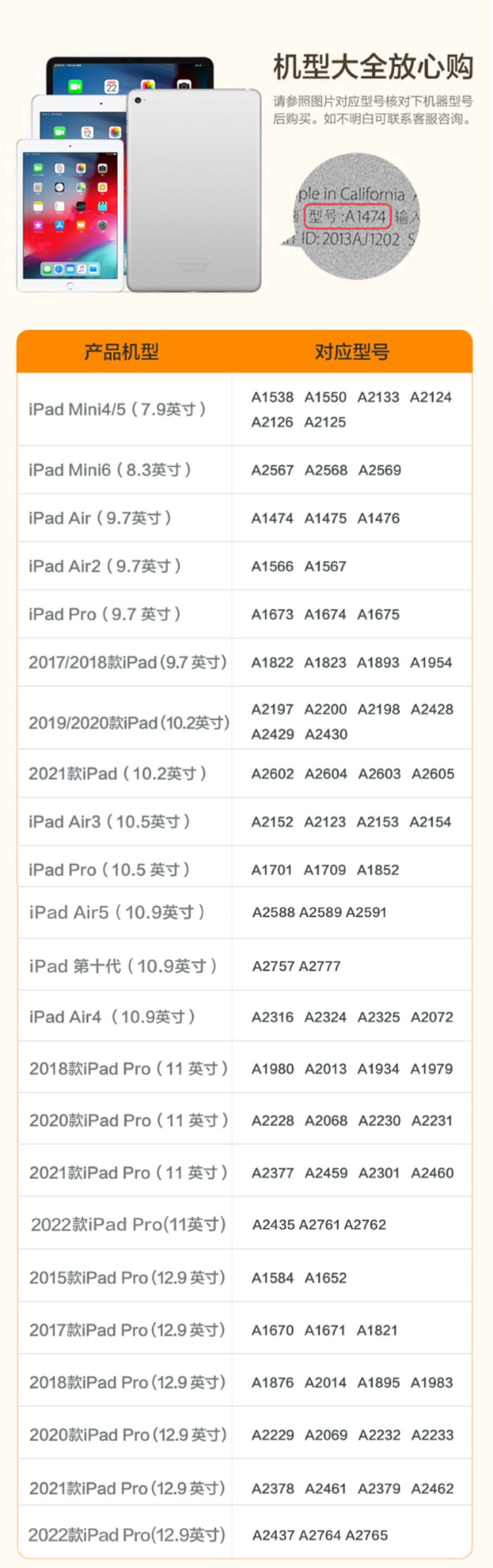This screenshot has height=1568, width=493.
Task: Select the iPad Air5 (10.9英寸) row label
Action: [117, 912]
